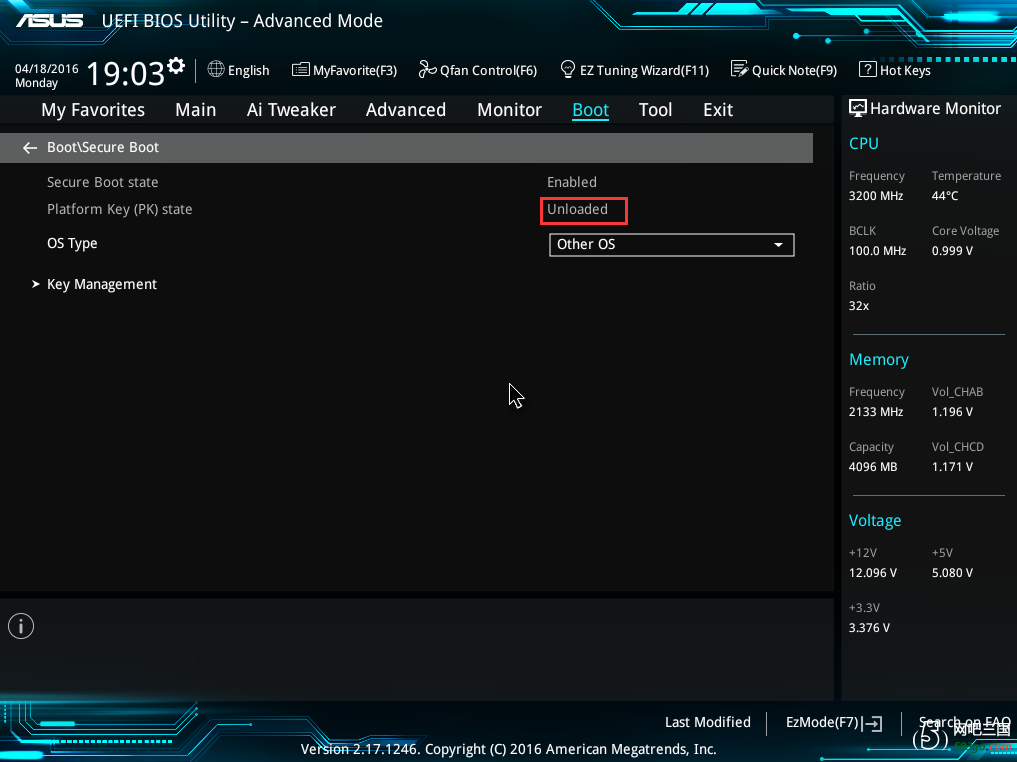This screenshot has height=762, width=1017.
Task: Click the Unloaded platform key value
Action: pyautogui.click(x=577, y=209)
